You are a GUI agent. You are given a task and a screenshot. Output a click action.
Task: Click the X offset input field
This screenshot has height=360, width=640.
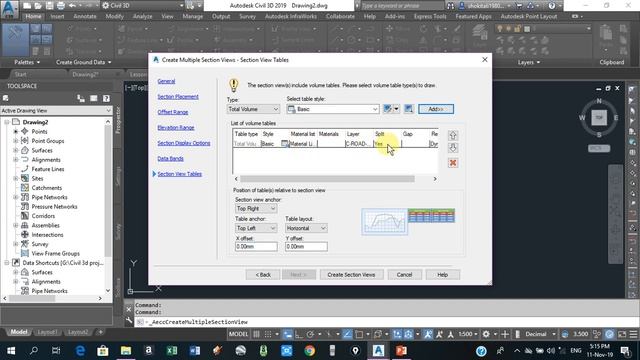[256, 247]
